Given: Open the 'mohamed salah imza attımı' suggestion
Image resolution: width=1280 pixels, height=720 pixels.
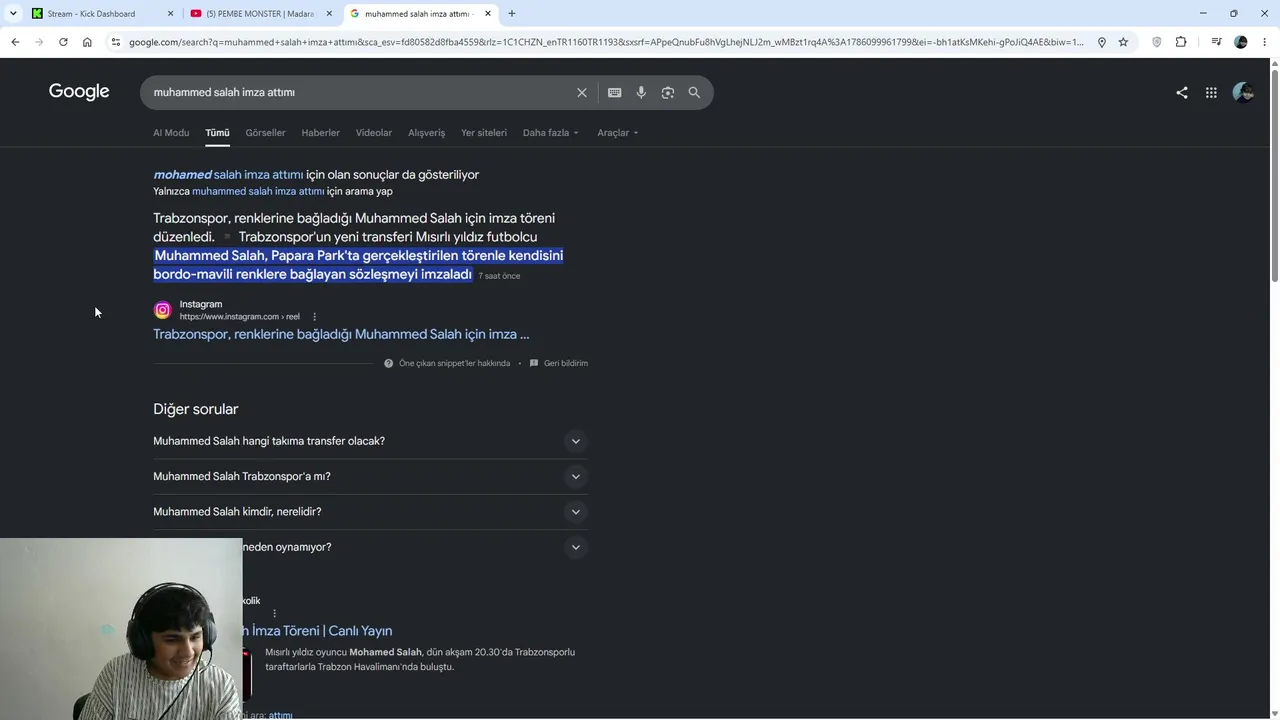Looking at the screenshot, I should 228,175.
